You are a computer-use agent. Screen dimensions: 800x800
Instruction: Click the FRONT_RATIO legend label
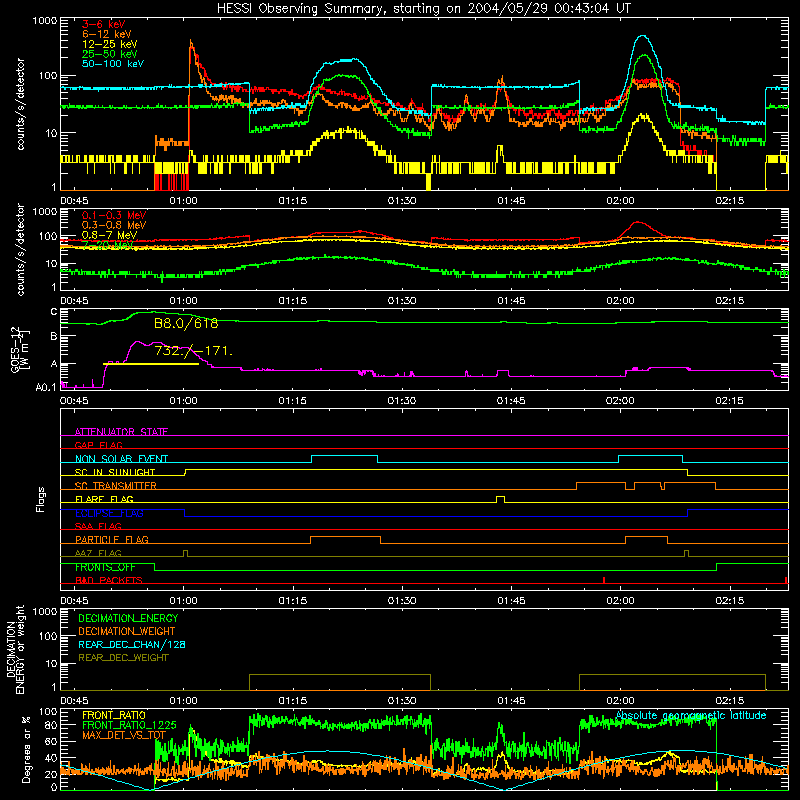pyautogui.click(x=114, y=715)
